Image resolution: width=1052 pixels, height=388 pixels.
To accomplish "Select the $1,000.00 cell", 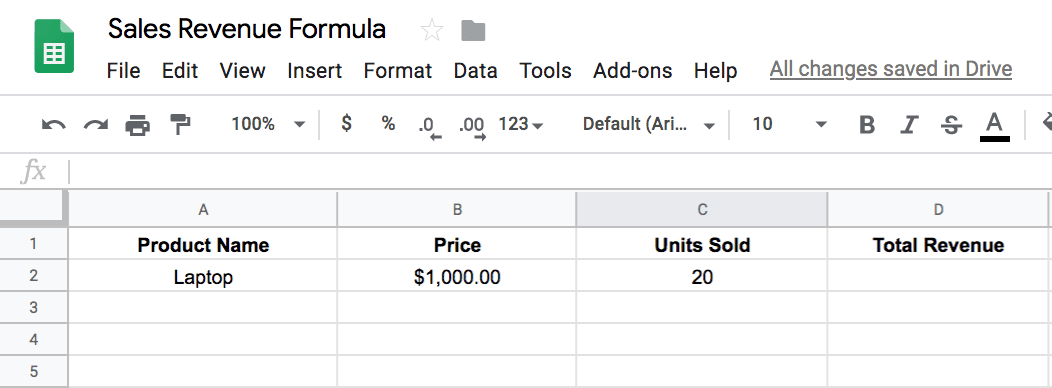I will tap(457, 276).
